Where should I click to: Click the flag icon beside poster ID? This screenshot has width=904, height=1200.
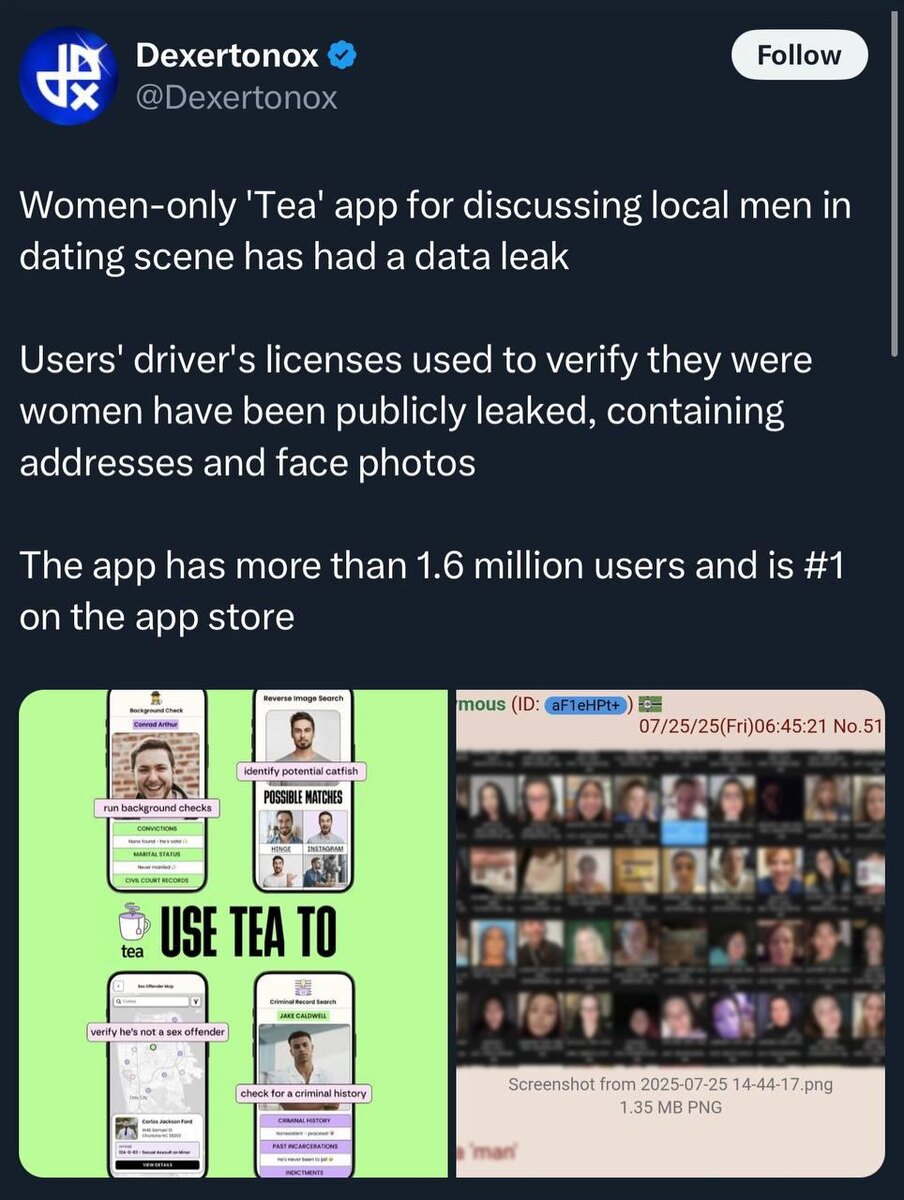tap(652, 705)
